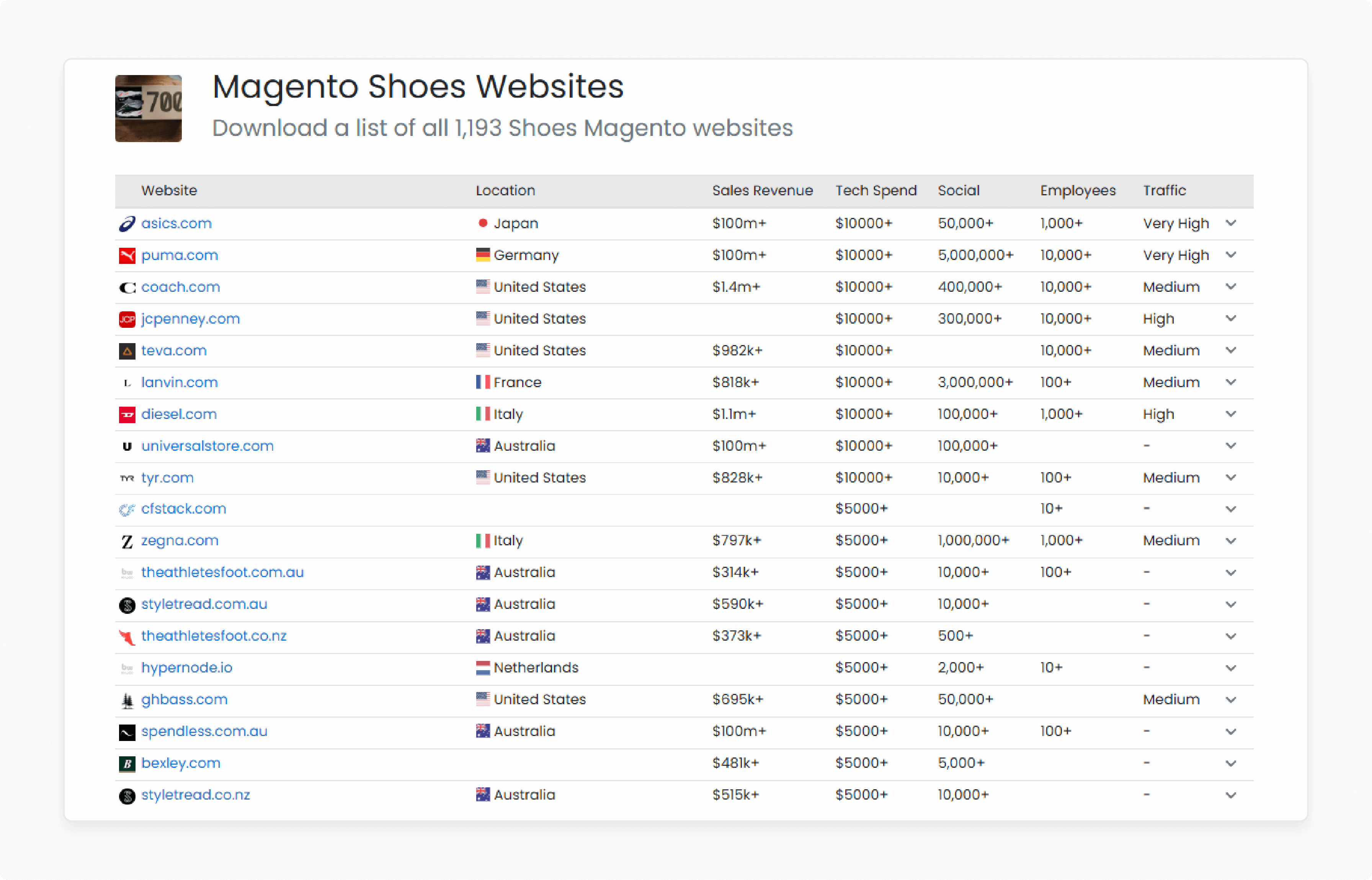Image resolution: width=1372 pixels, height=880 pixels.
Task: Expand the tyr.com row chevron
Action: (1231, 477)
